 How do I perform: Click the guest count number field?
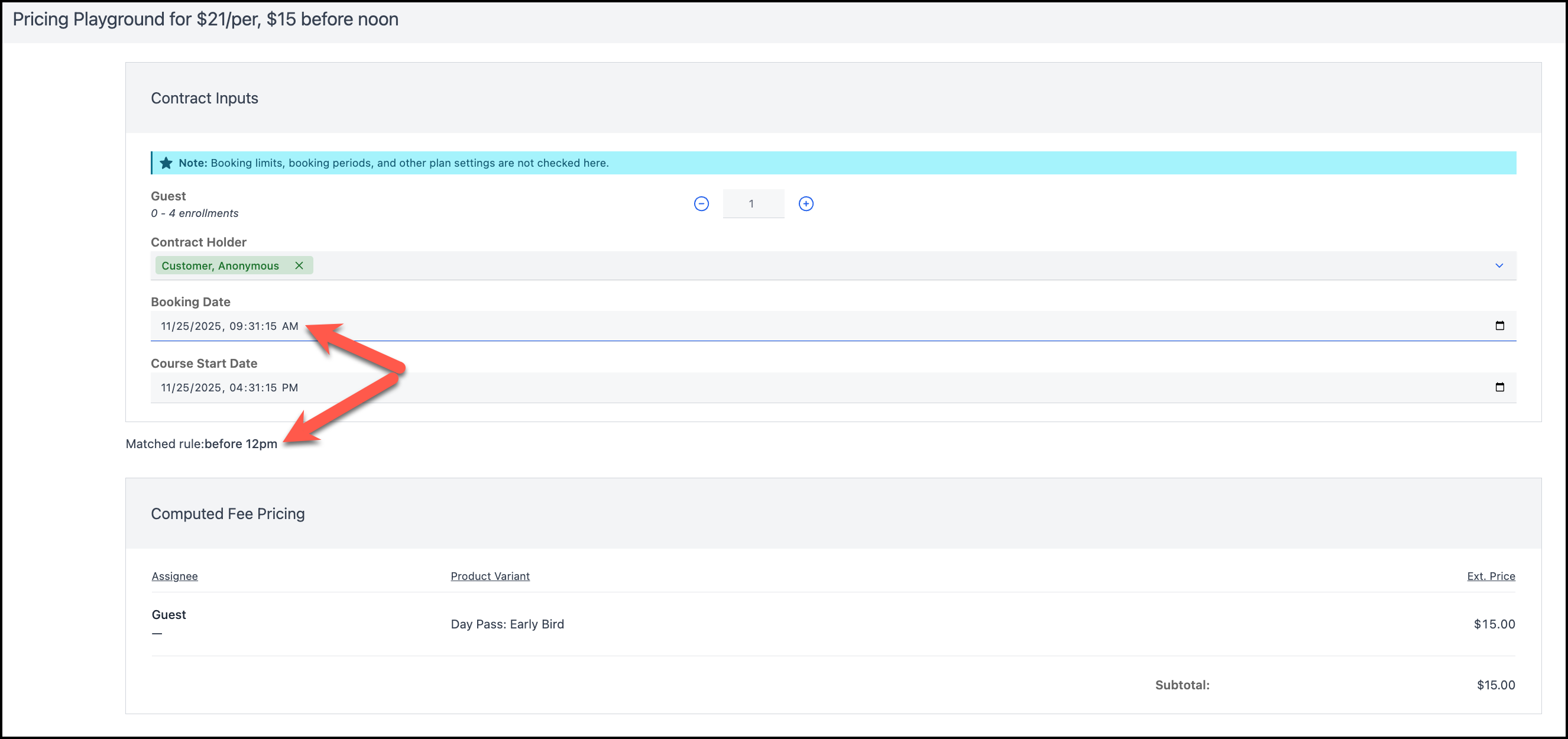pos(752,204)
